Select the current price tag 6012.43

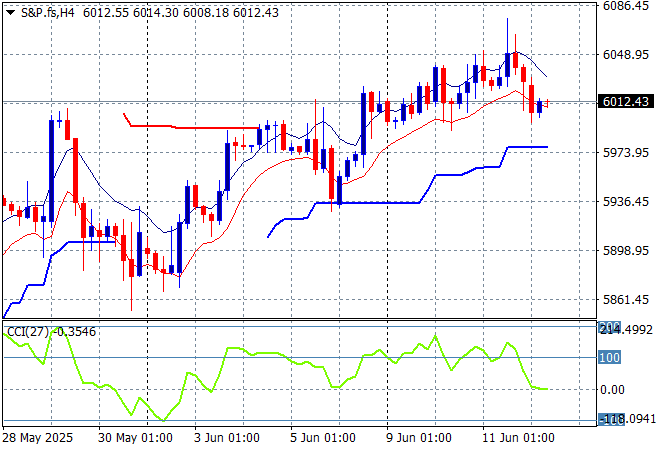point(626,102)
